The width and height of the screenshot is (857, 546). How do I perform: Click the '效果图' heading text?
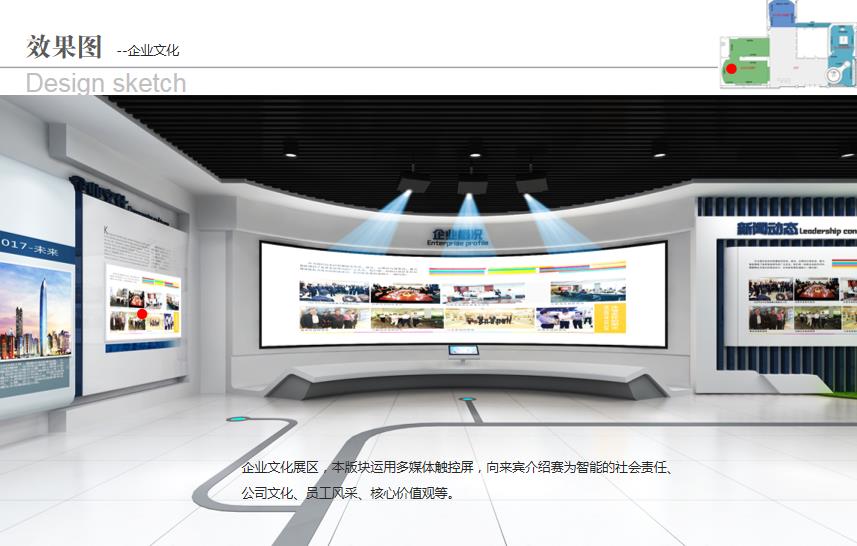(64, 47)
